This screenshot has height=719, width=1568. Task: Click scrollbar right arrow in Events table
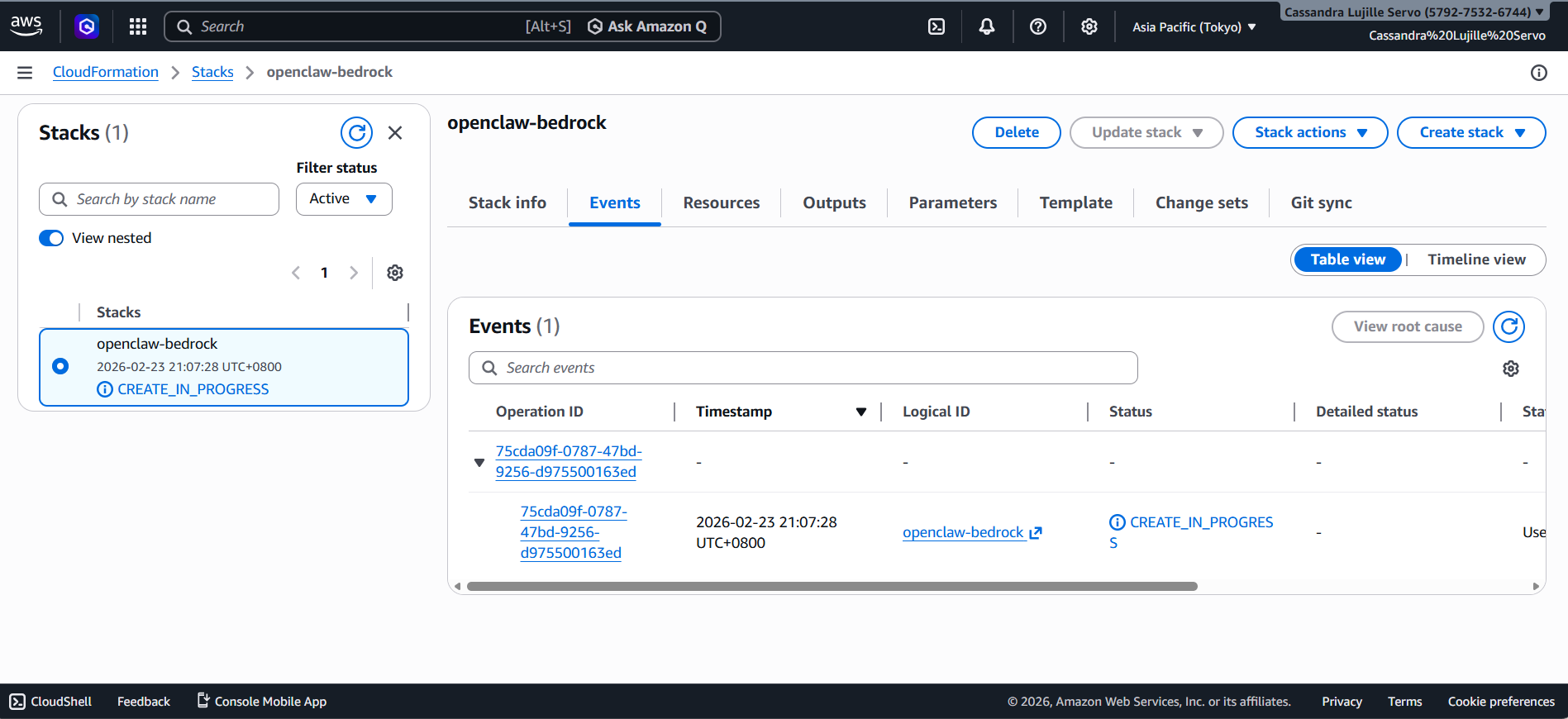(1536, 586)
